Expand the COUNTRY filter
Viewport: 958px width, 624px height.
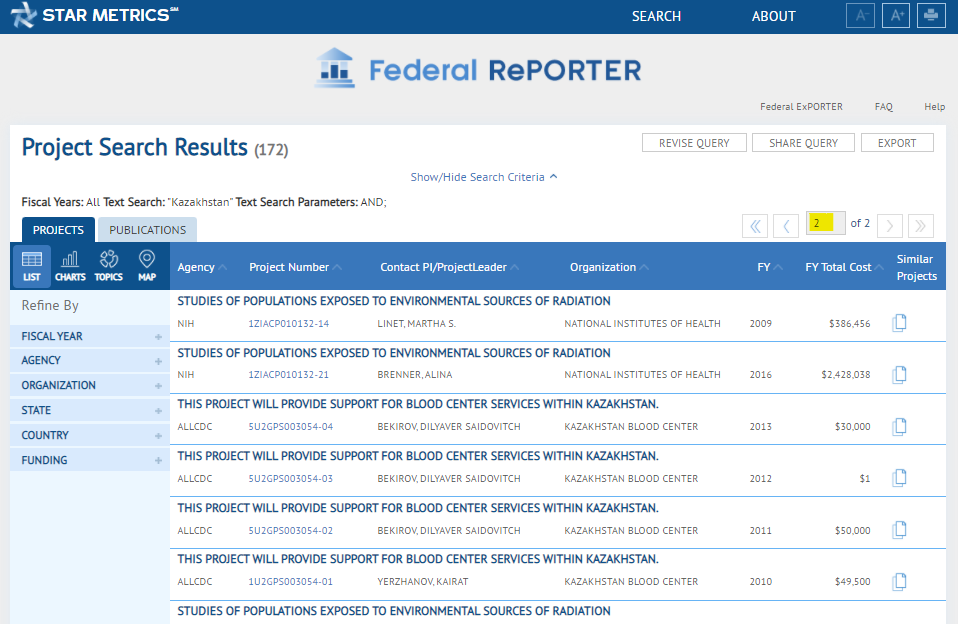[x=89, y=436]
